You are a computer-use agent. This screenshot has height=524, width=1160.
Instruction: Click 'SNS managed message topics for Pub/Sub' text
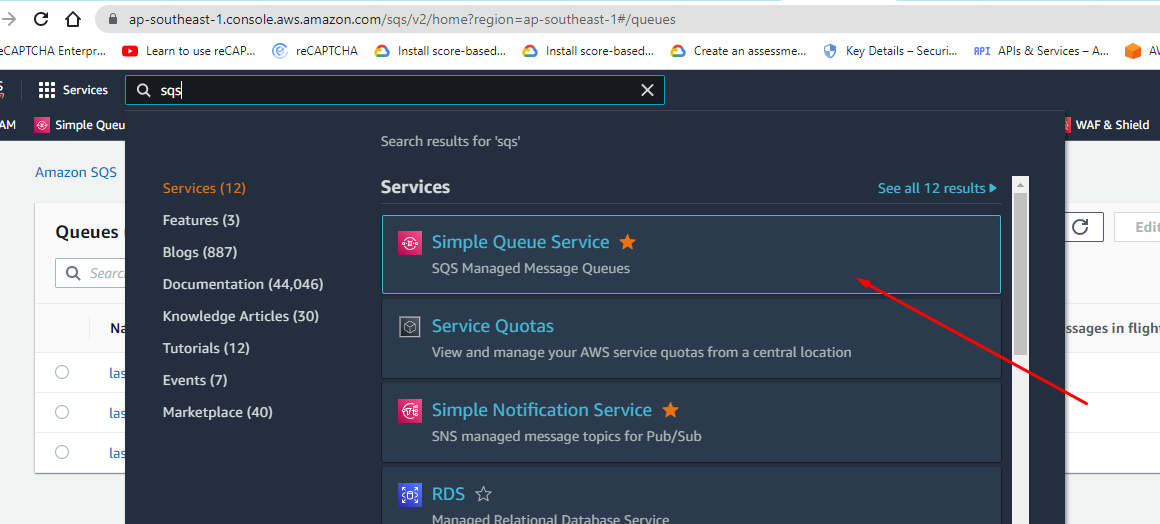(x=566, y=436)
